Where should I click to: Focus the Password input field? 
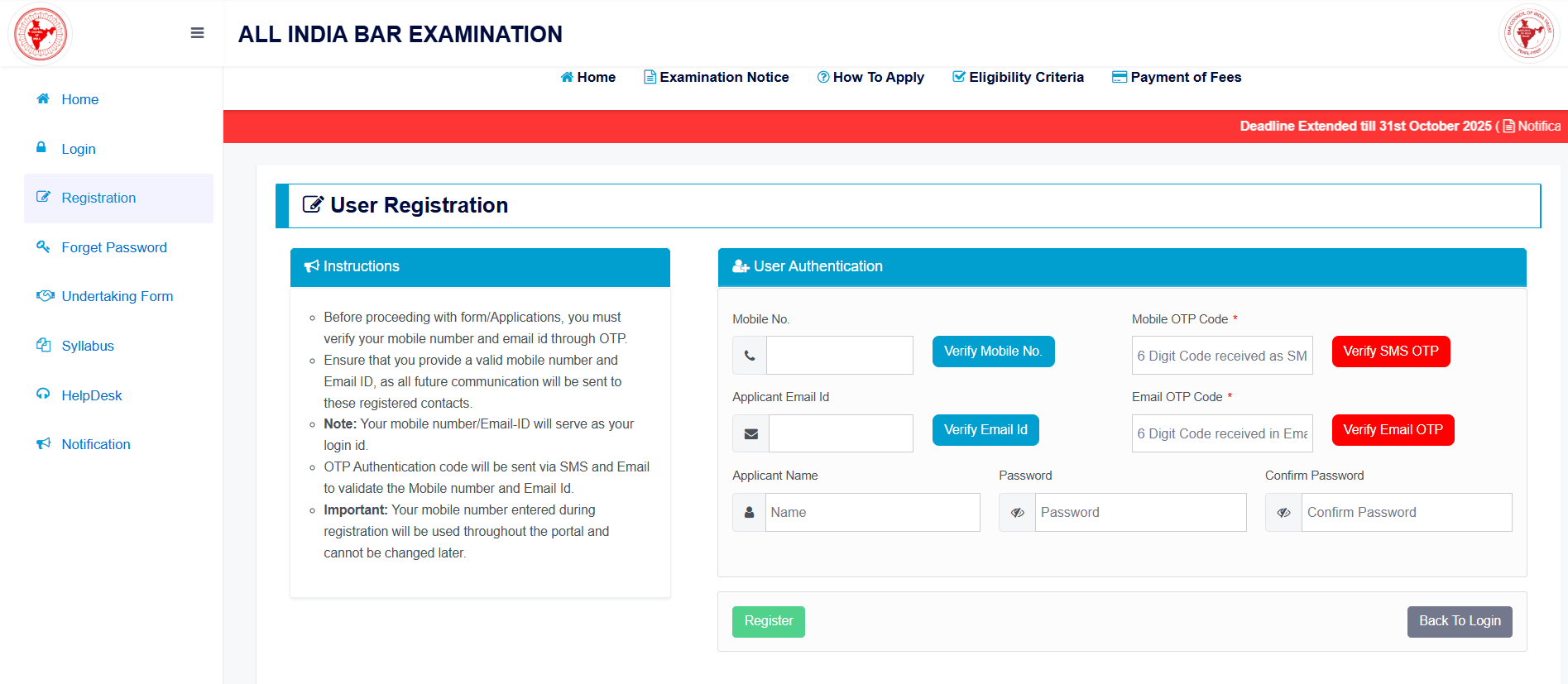[1141, 513]
